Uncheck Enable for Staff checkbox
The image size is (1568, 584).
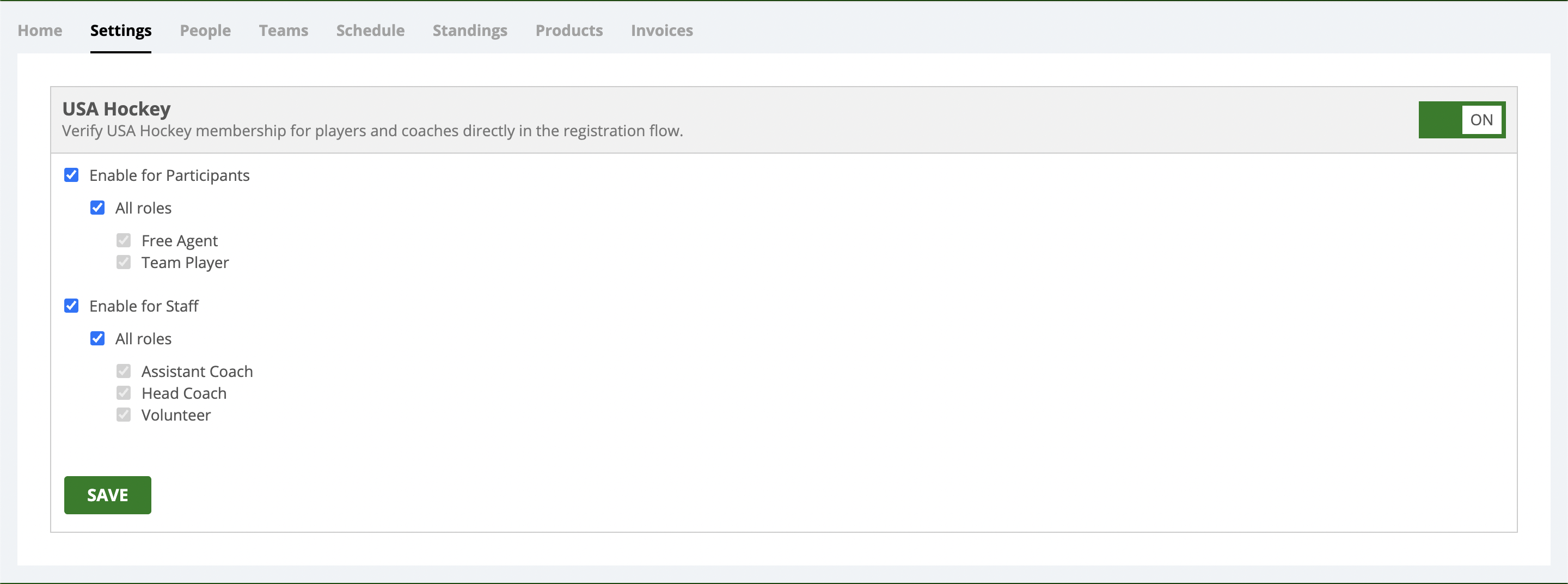71,306
